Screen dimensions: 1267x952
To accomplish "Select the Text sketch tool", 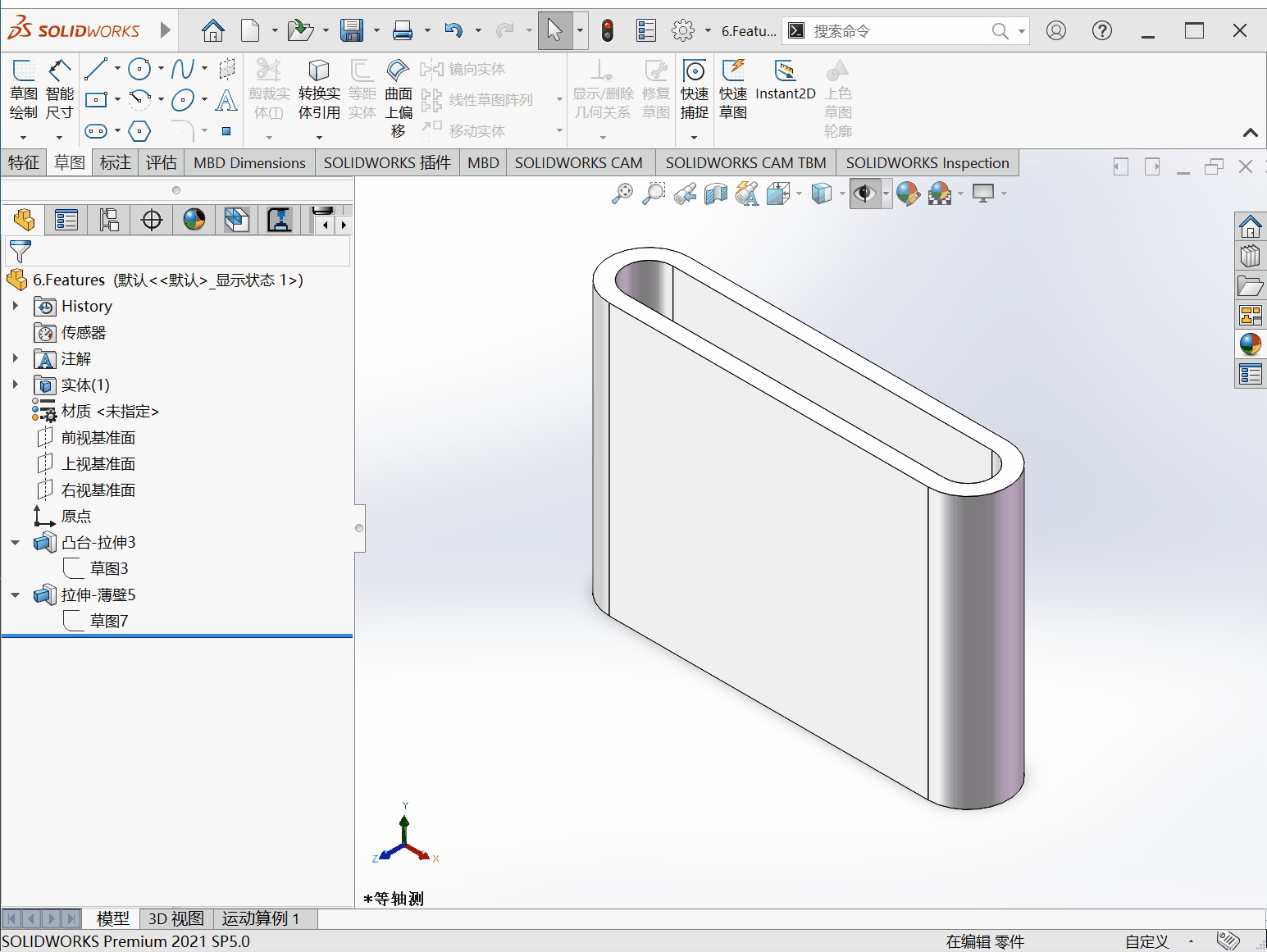I will click(226, 100).
